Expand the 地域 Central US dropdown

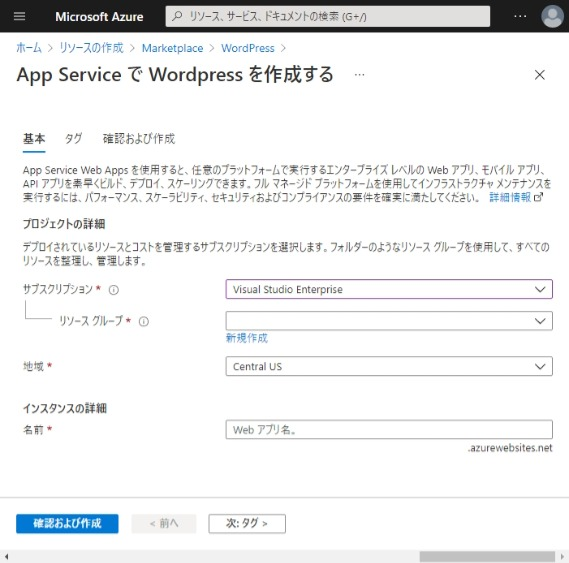pyautogui.click(x=389, y=366)
